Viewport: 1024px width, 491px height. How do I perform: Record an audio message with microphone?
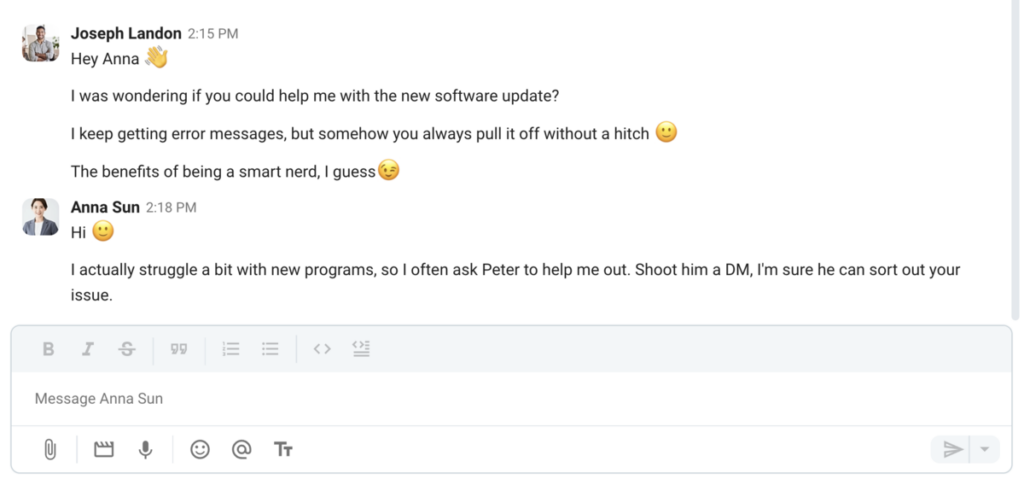click(x=145, y=450)
